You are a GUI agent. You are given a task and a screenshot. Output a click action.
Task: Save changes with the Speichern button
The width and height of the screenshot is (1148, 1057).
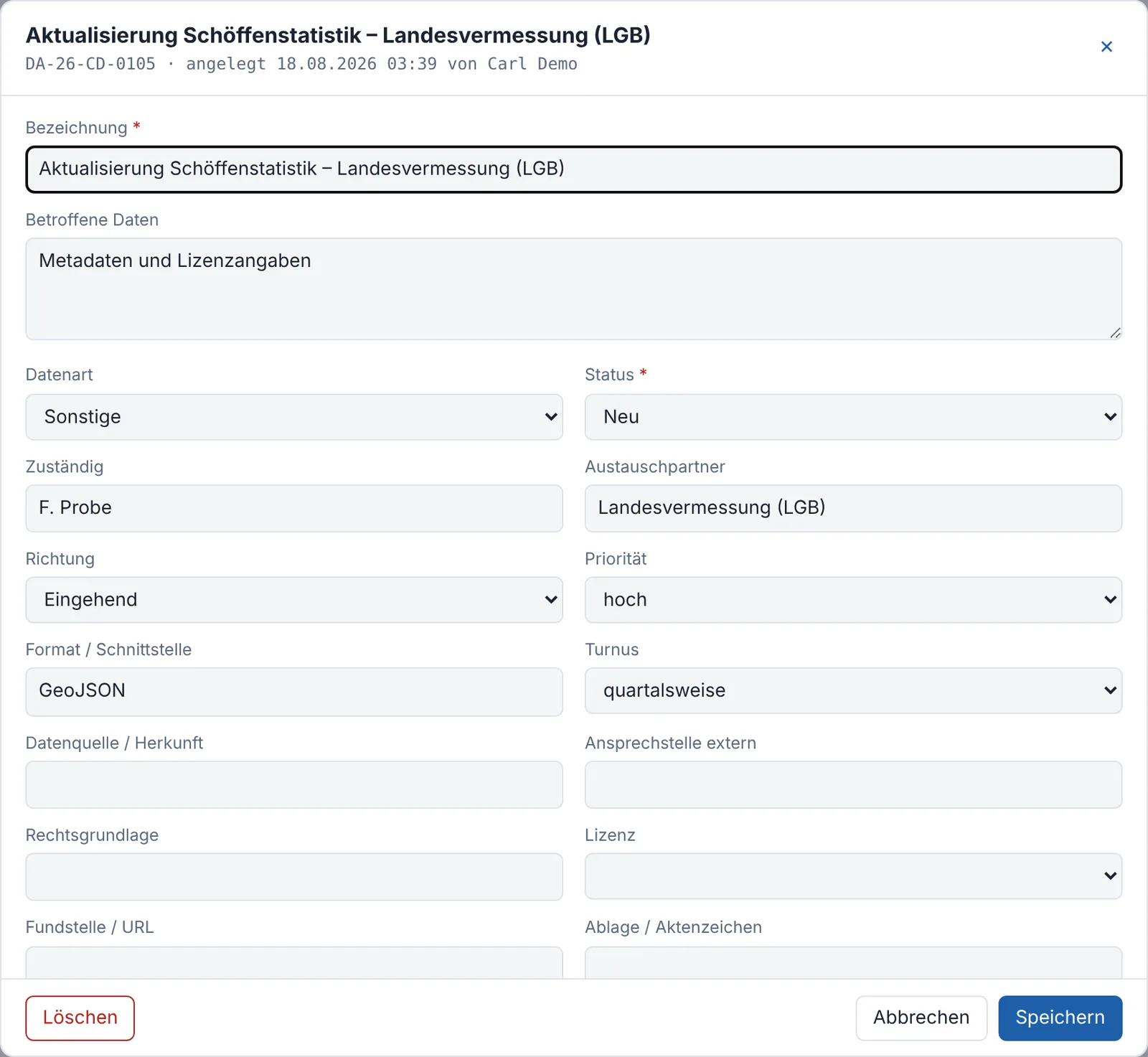[x=1060, y=1018]
